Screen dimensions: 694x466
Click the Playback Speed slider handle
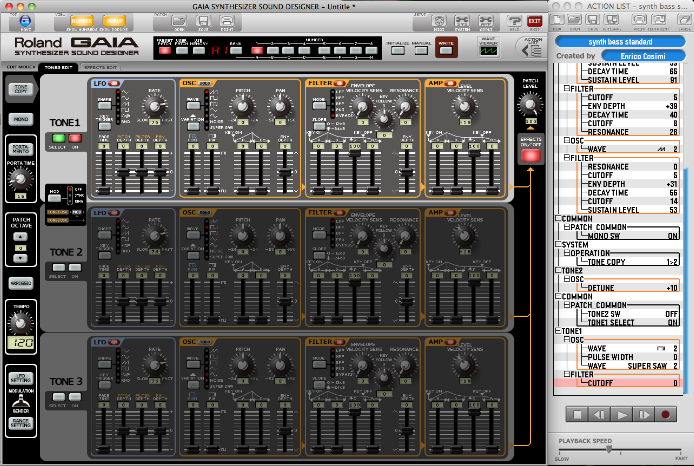coord(609,449)
